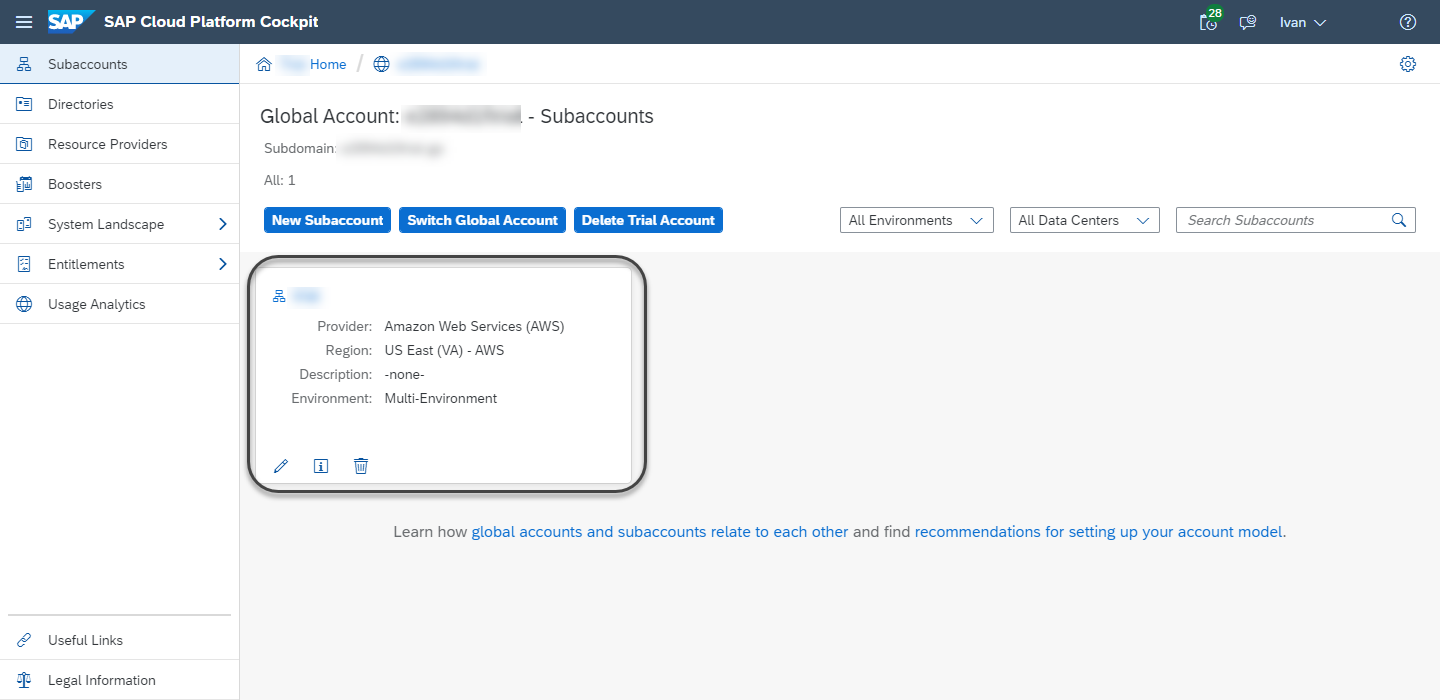
Task: Click the 'All: 1' count text
Action: coord(278,181)
